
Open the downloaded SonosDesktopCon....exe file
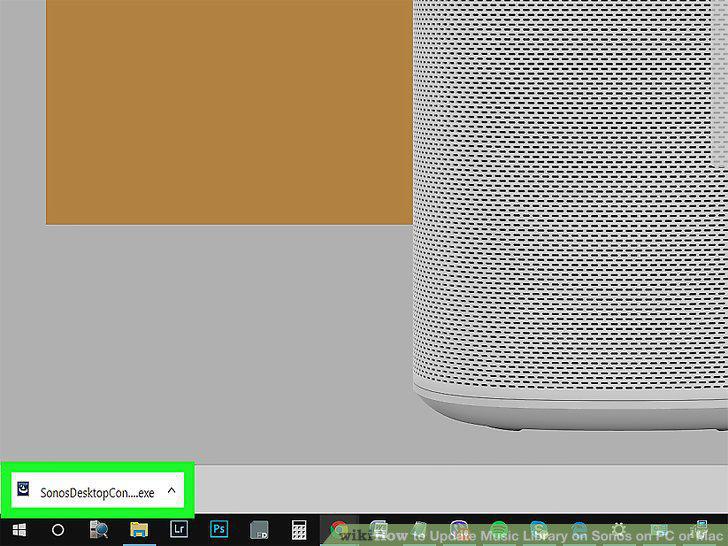coord(97,492)
